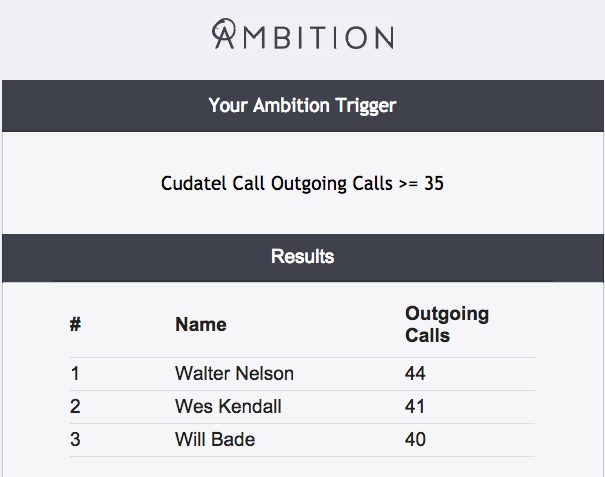
Task: Click Walter Nelson's 44 call count
Action: pyautogui.click(x=415, y=374)
